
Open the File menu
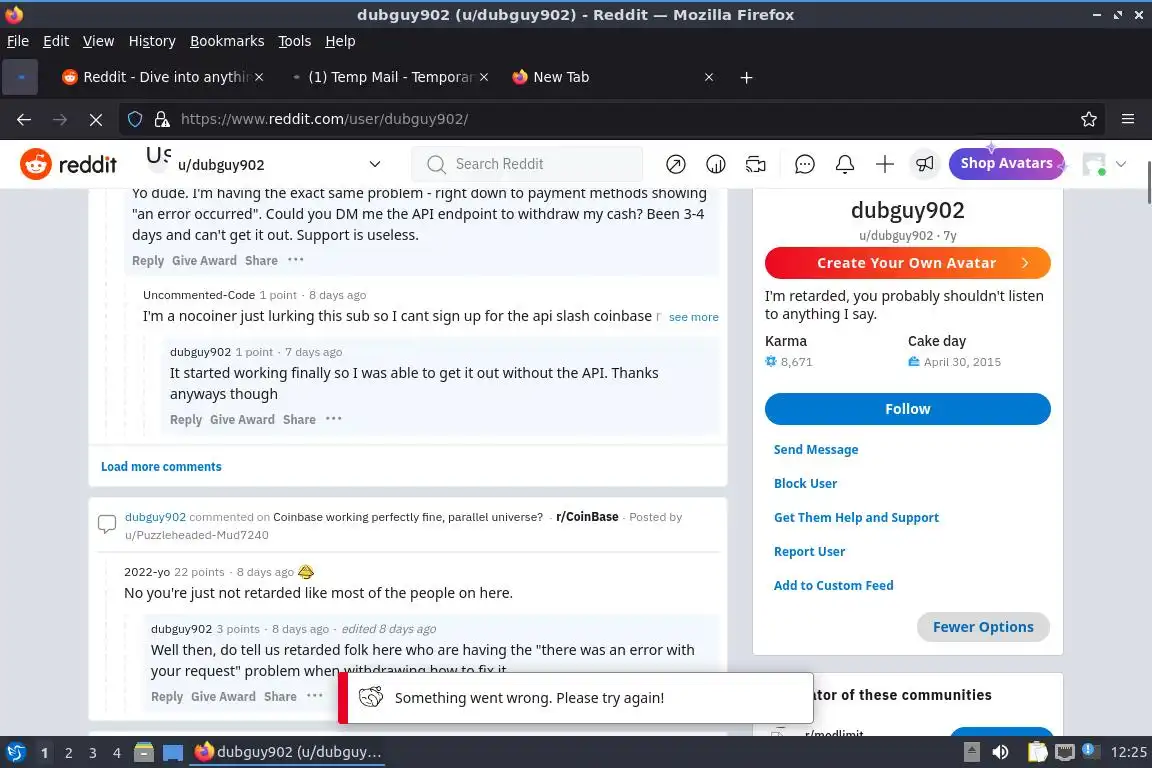click(18, 41)
